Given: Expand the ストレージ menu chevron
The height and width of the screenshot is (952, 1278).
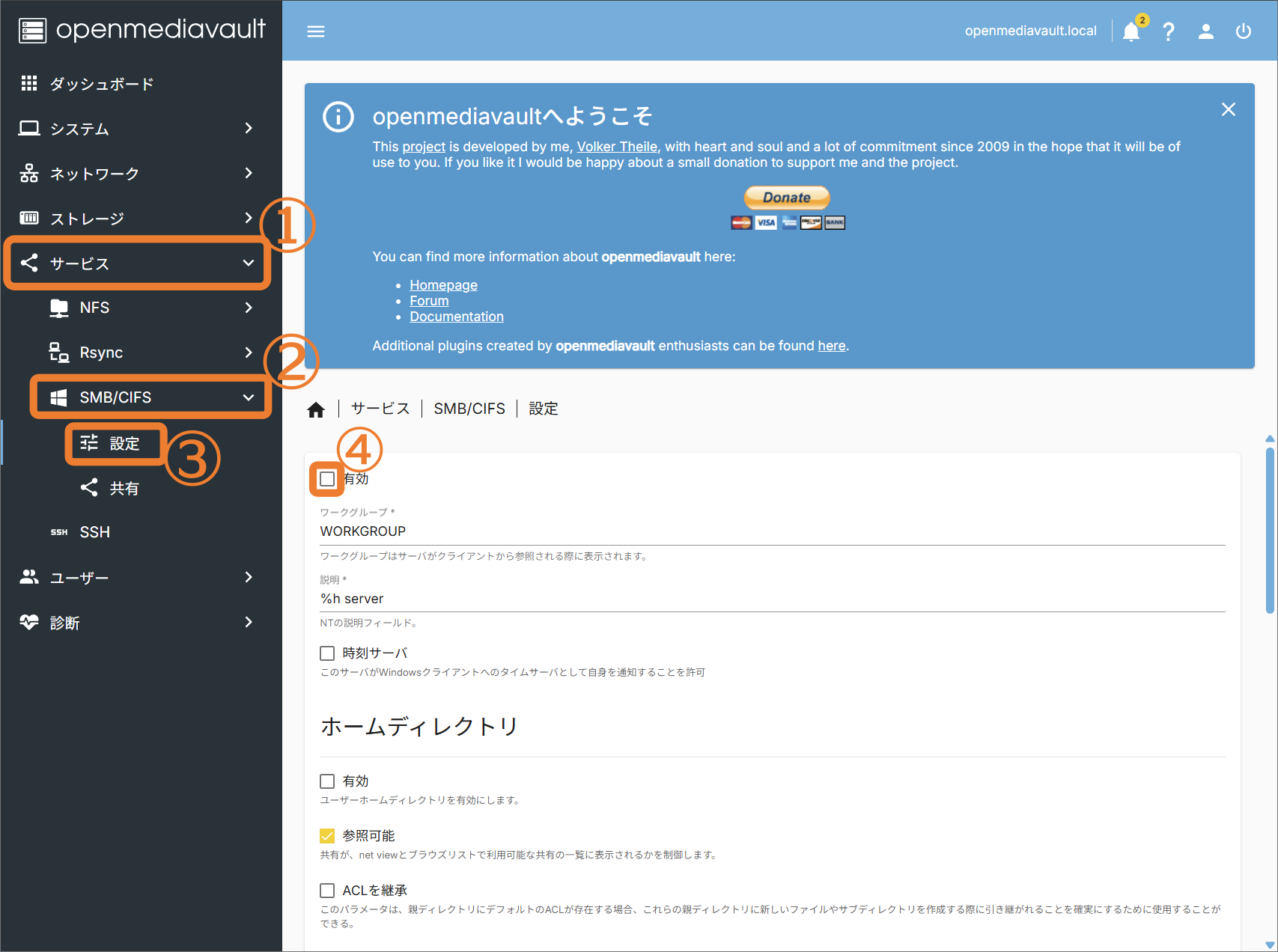Looking at the screenshot, I should point(249,218).
